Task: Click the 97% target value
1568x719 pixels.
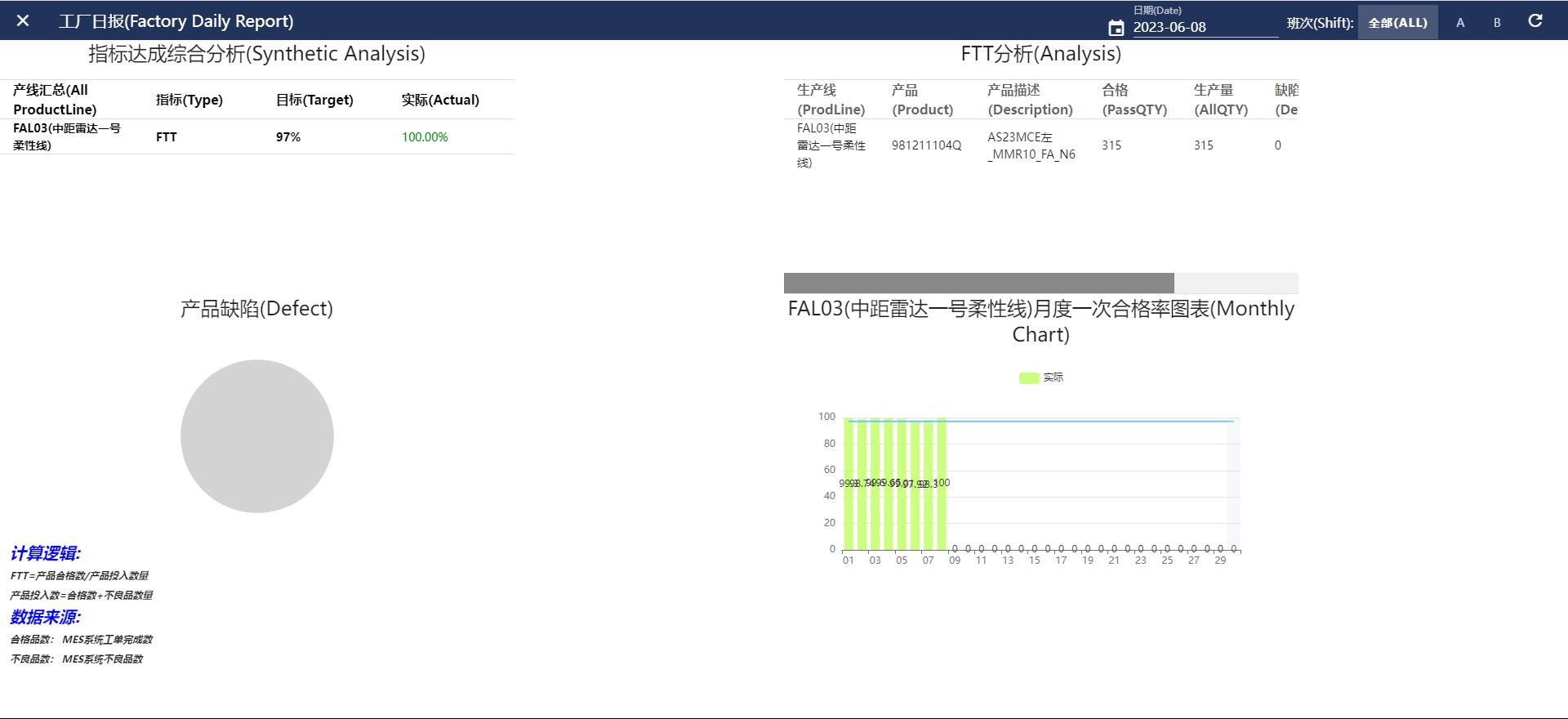Action: pyautogui.click(x=288, y=137)
